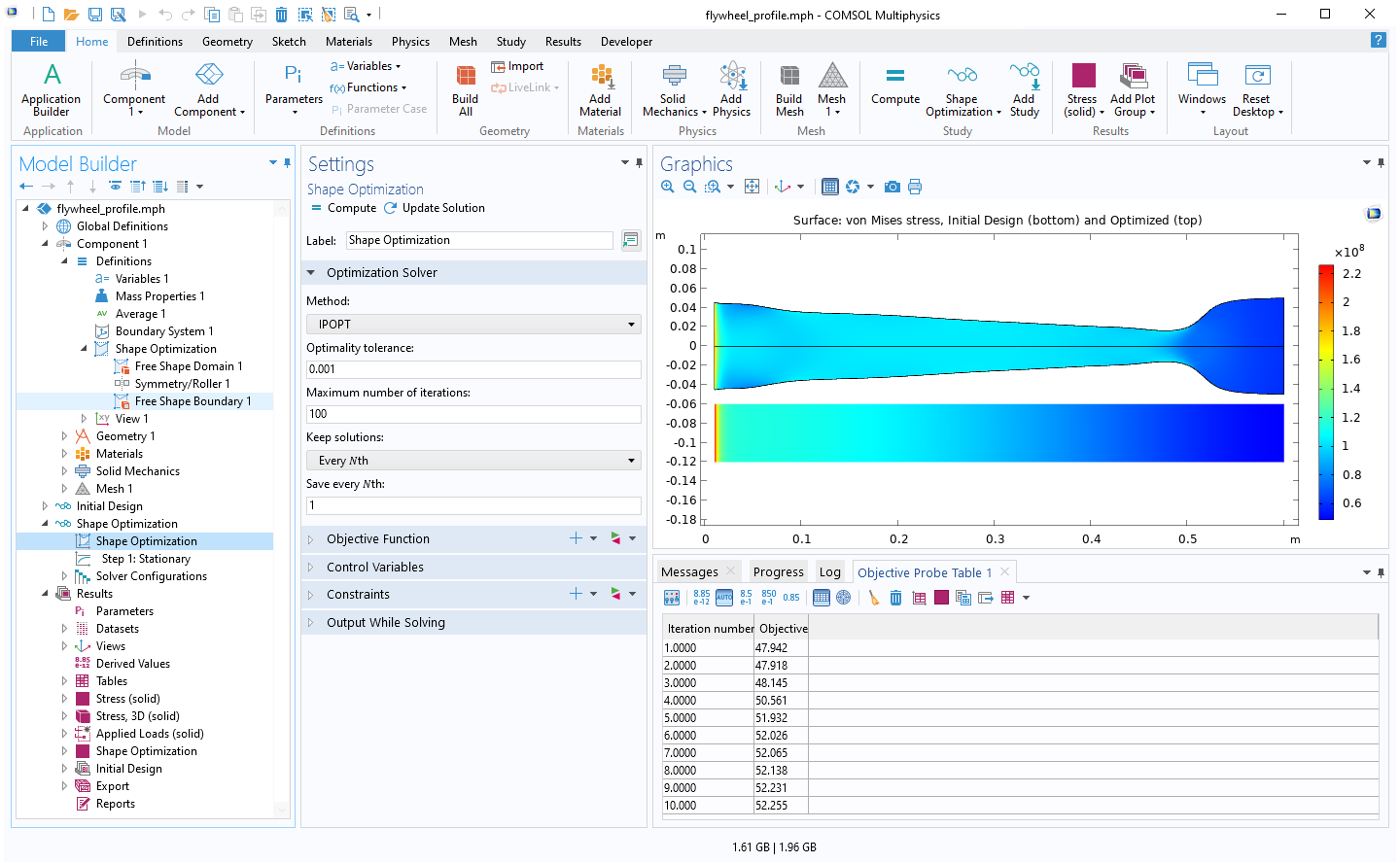Click the Optimality tolerance input field
Screen dimensions: 1400x863
(x=472, y=369)
